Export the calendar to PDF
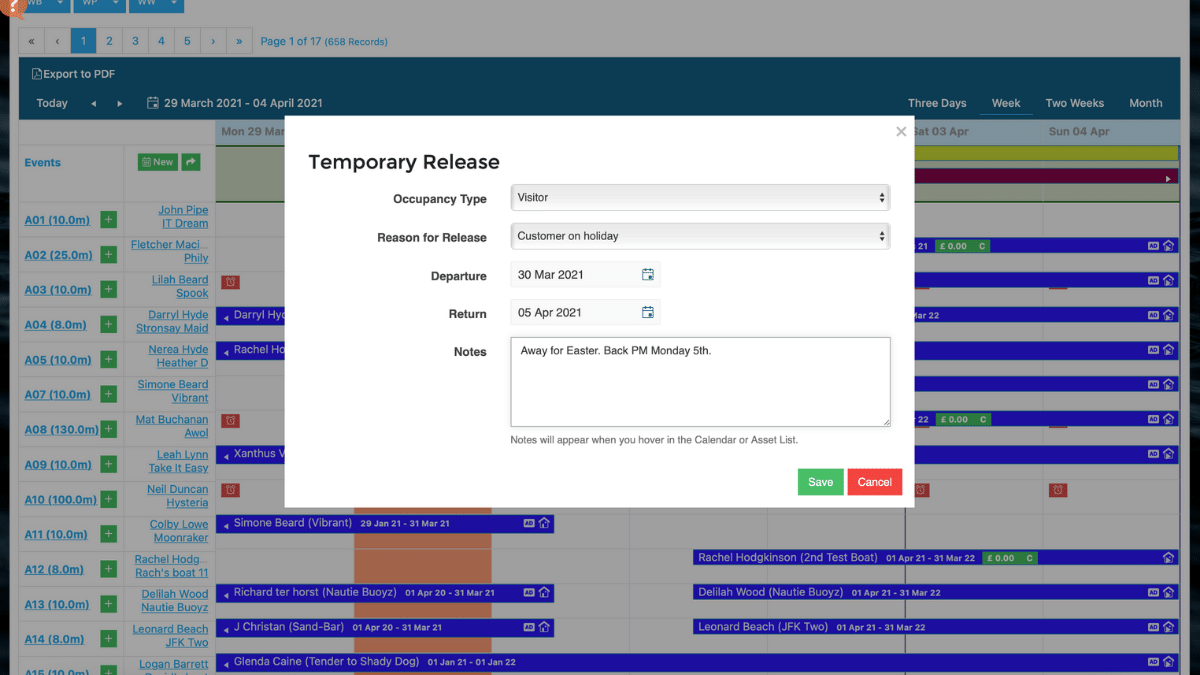Screen dimensions: 1200x675 pos(72,73)
